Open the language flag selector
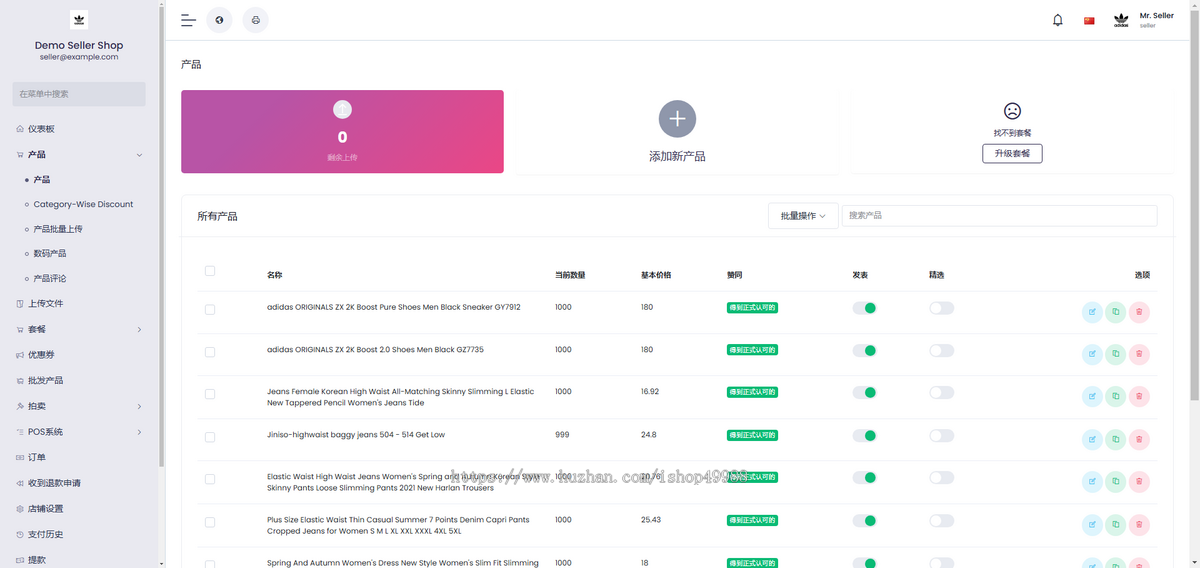This screenshot has width=1200, height=568. [x=1089, y=20]
